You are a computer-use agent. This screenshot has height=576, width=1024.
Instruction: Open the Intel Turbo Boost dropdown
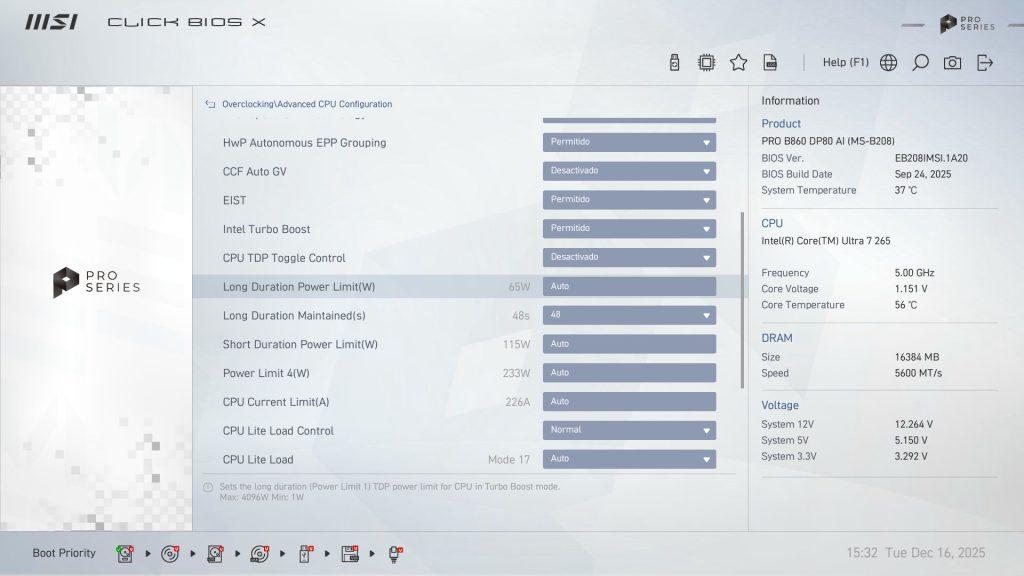[x=629, y=229]
